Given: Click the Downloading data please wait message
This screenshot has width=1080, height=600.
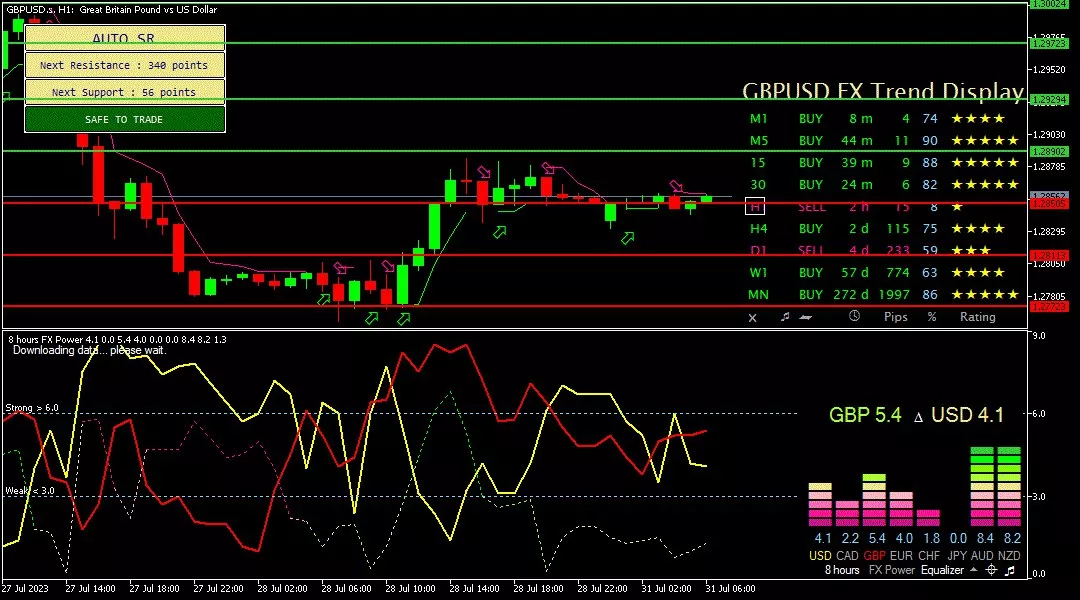Looking at the screenshot, I should coord(90,350).
